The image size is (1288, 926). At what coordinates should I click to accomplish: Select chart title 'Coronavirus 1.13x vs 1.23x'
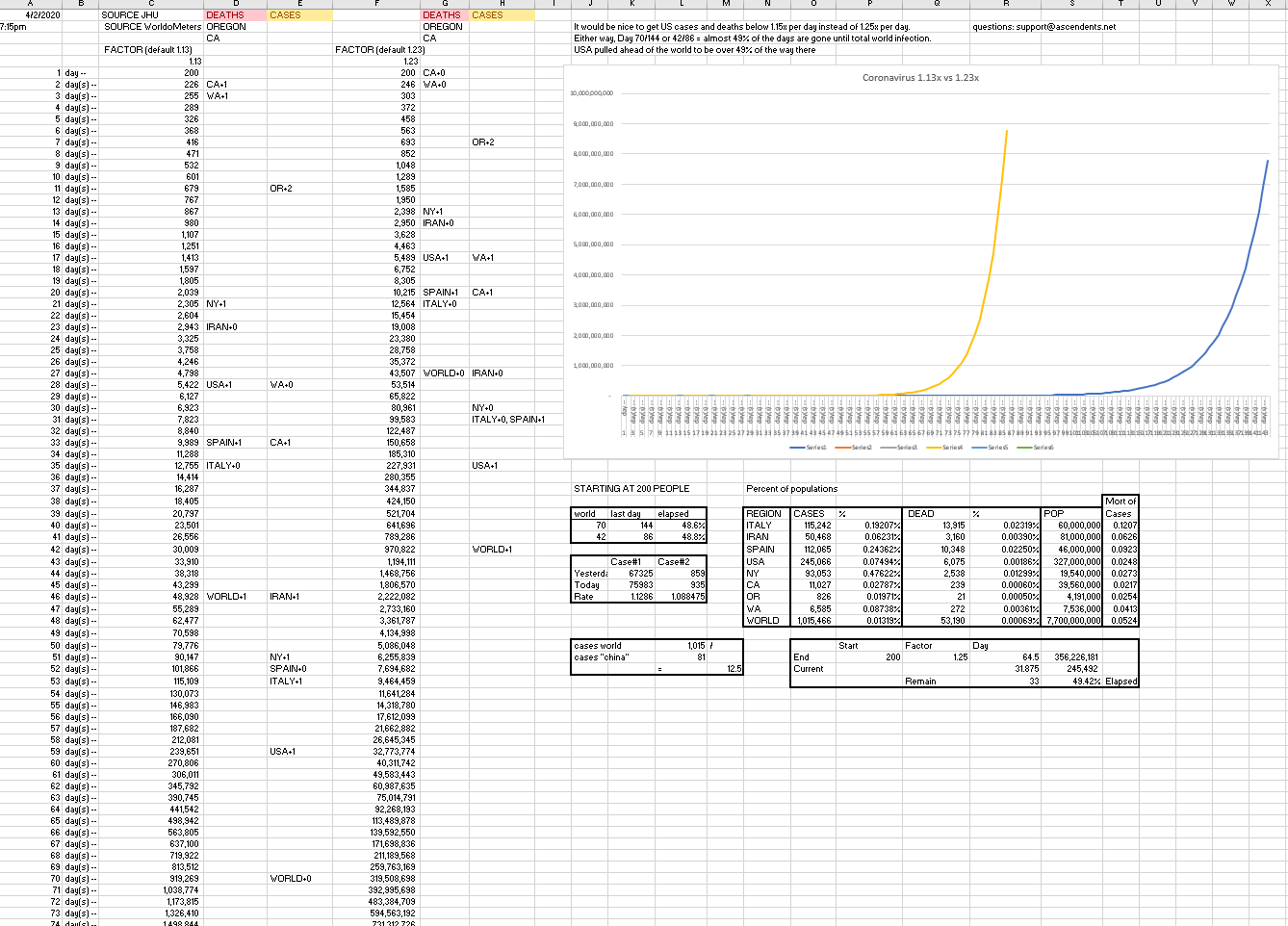(x=920, y=78)
